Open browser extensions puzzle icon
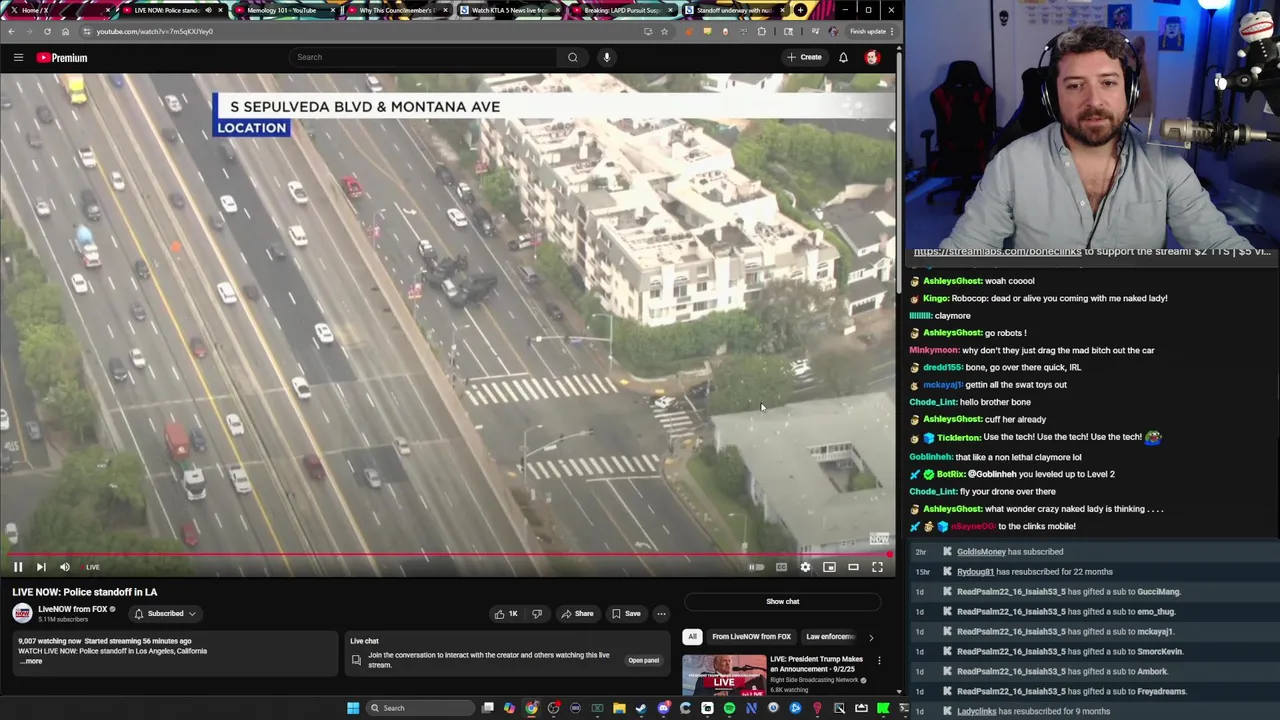The image size is (1280, 720). pyautogui.click(x=761, y=31)
